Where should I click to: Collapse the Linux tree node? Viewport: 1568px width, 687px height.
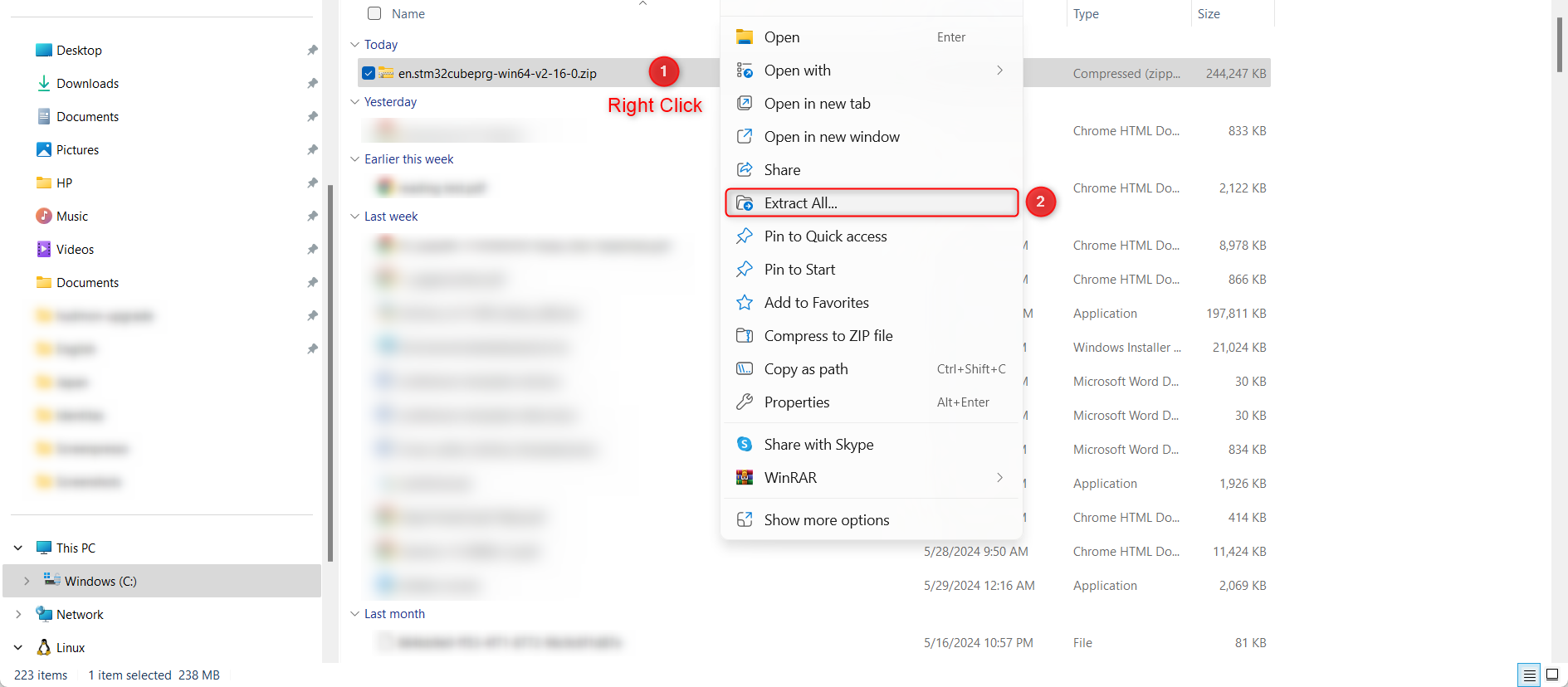click(x=18, y=647)
